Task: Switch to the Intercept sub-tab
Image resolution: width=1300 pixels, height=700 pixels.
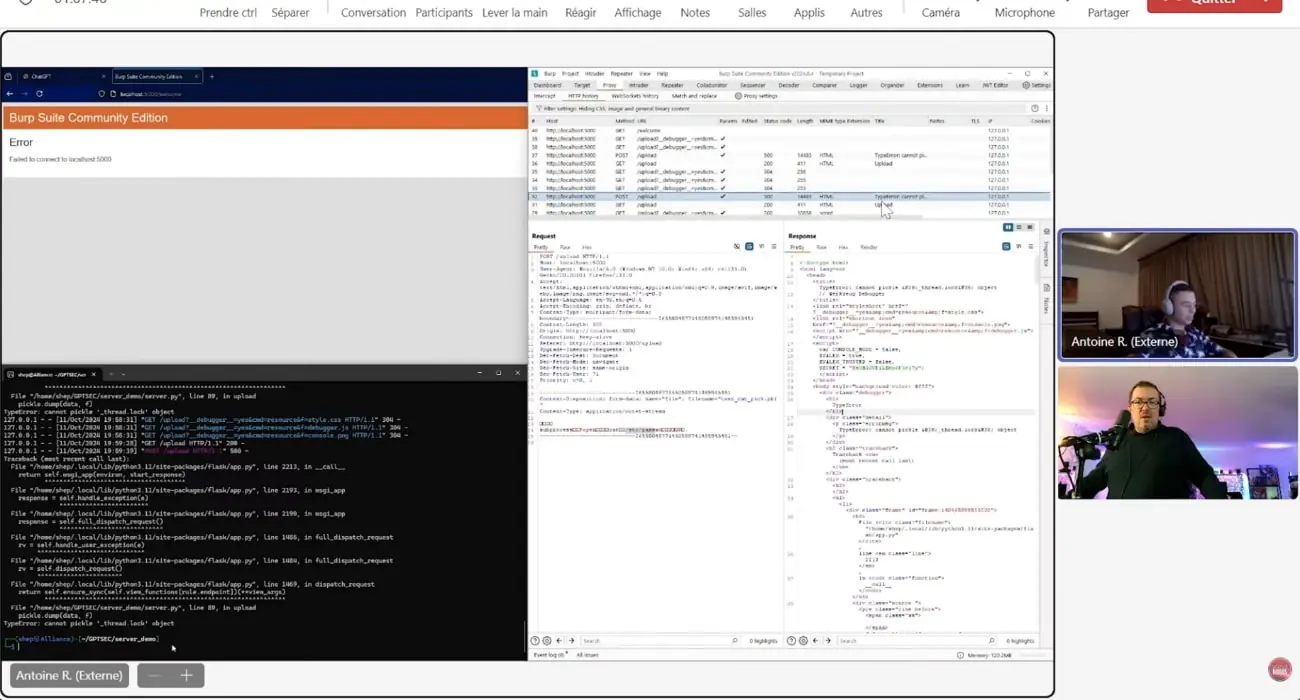Action: point(545,96)
